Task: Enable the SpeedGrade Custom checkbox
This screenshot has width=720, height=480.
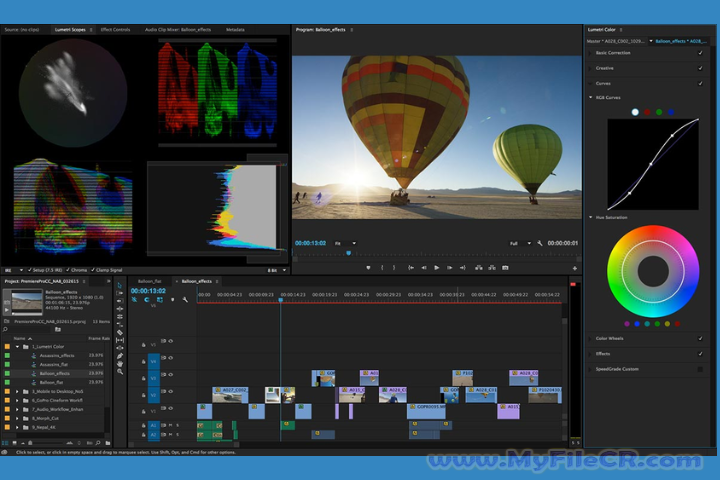Action: 700,369
